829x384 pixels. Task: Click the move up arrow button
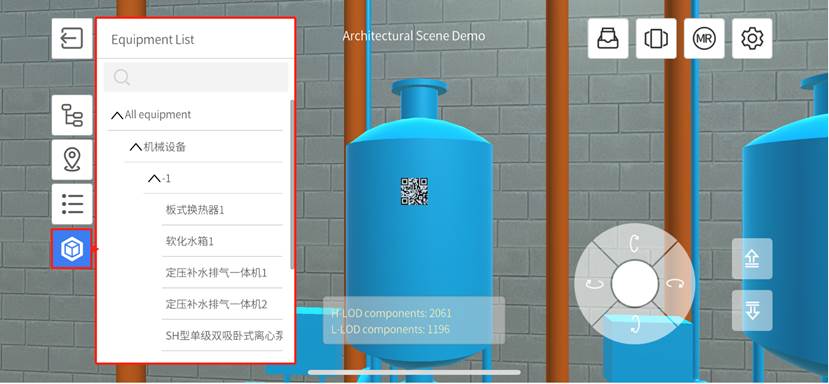(752, 259)
